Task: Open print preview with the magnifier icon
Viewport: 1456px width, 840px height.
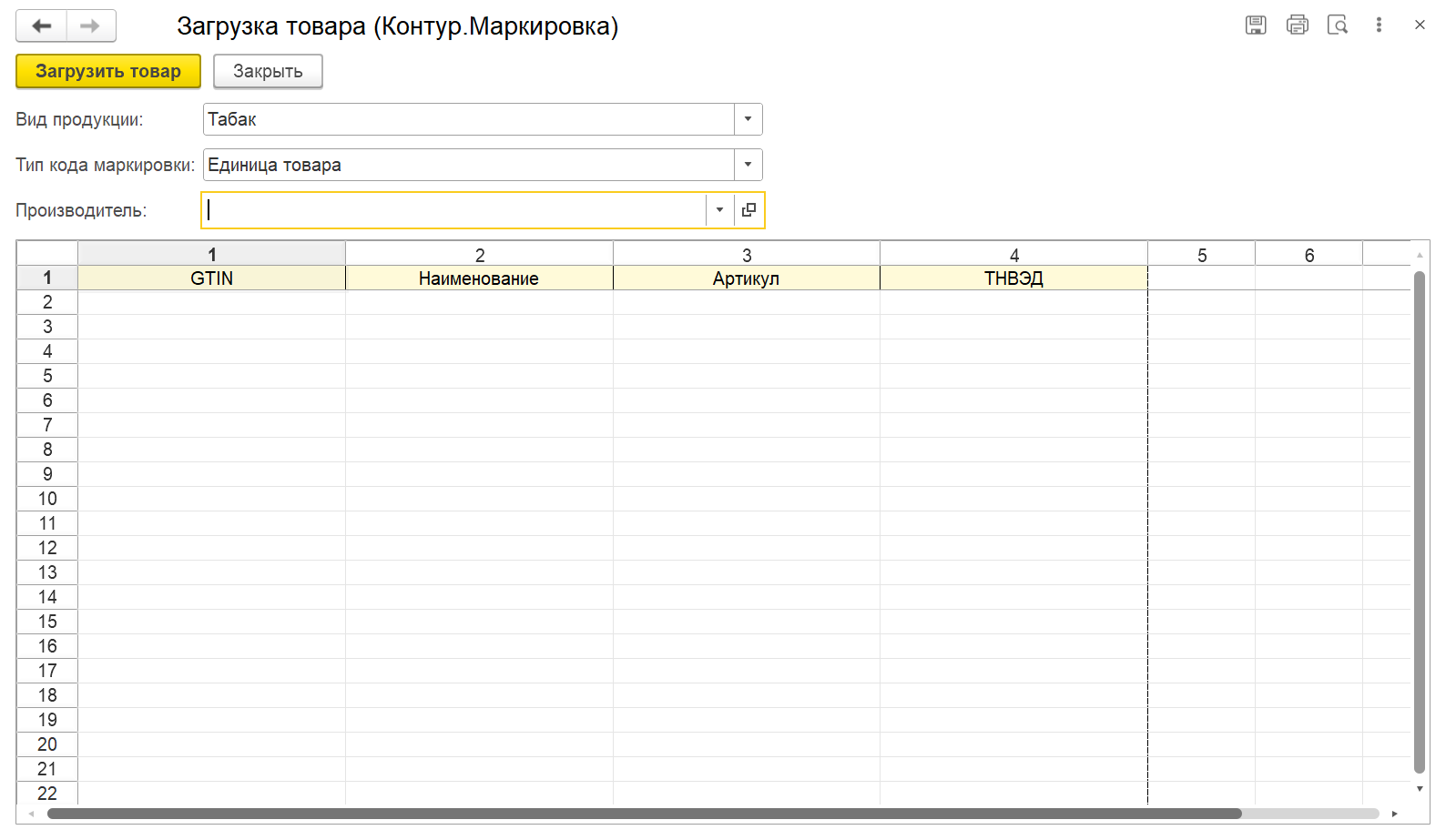Action: tap(1338, 25)
